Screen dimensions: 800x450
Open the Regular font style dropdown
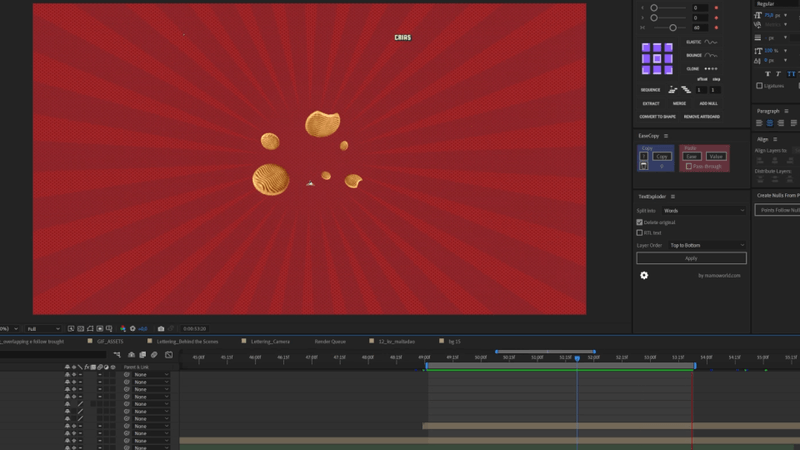pyautogui.click(x=777, y=4)
